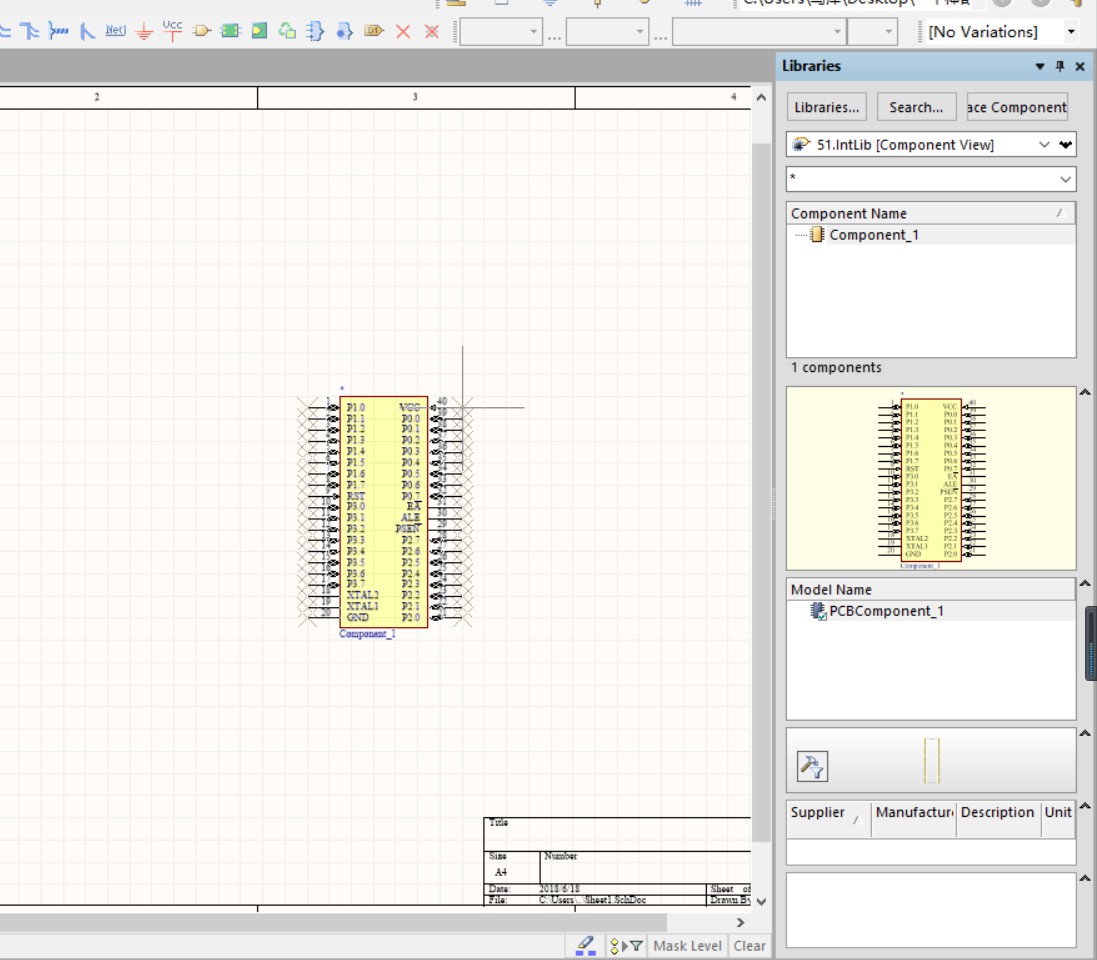Open the No Variations dropdown
This screenshot has height=960, width=1097.
tap(1071, 31)
